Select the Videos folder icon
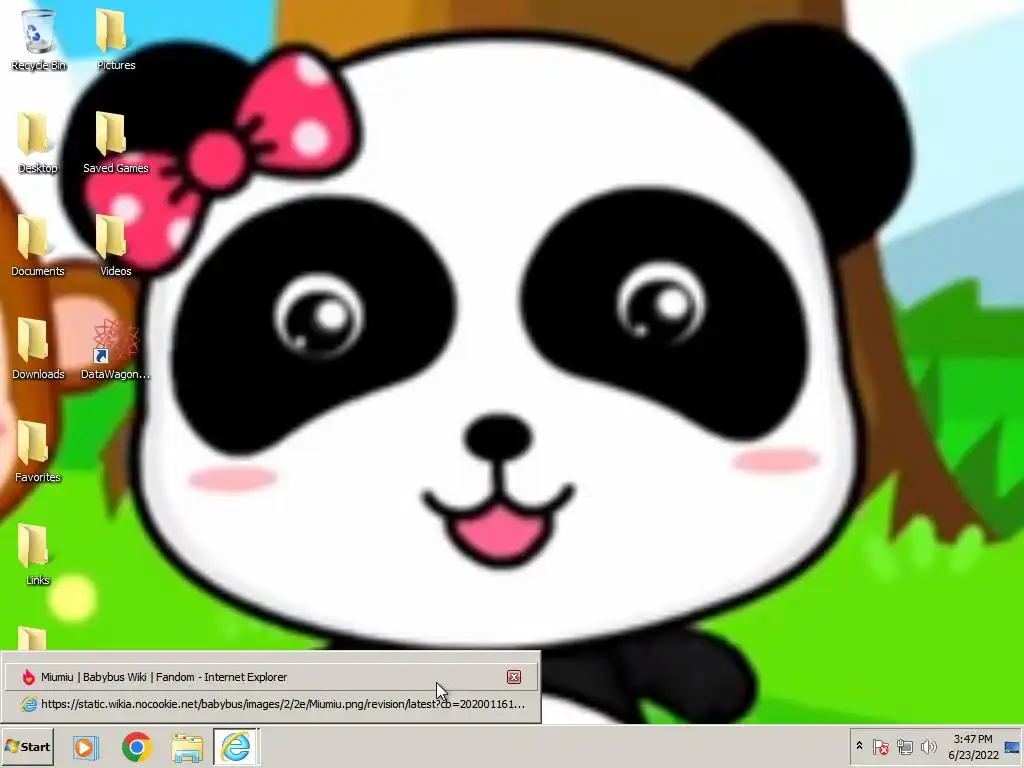The width and height of the screenshot is (1024, 768). pos(116,246)
